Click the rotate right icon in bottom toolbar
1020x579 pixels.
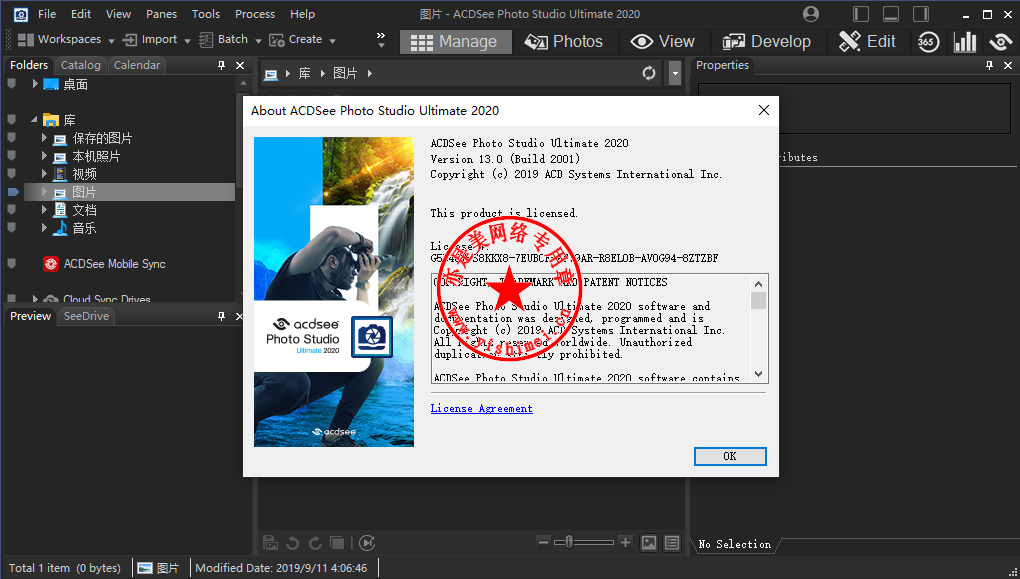click(315, 543)
